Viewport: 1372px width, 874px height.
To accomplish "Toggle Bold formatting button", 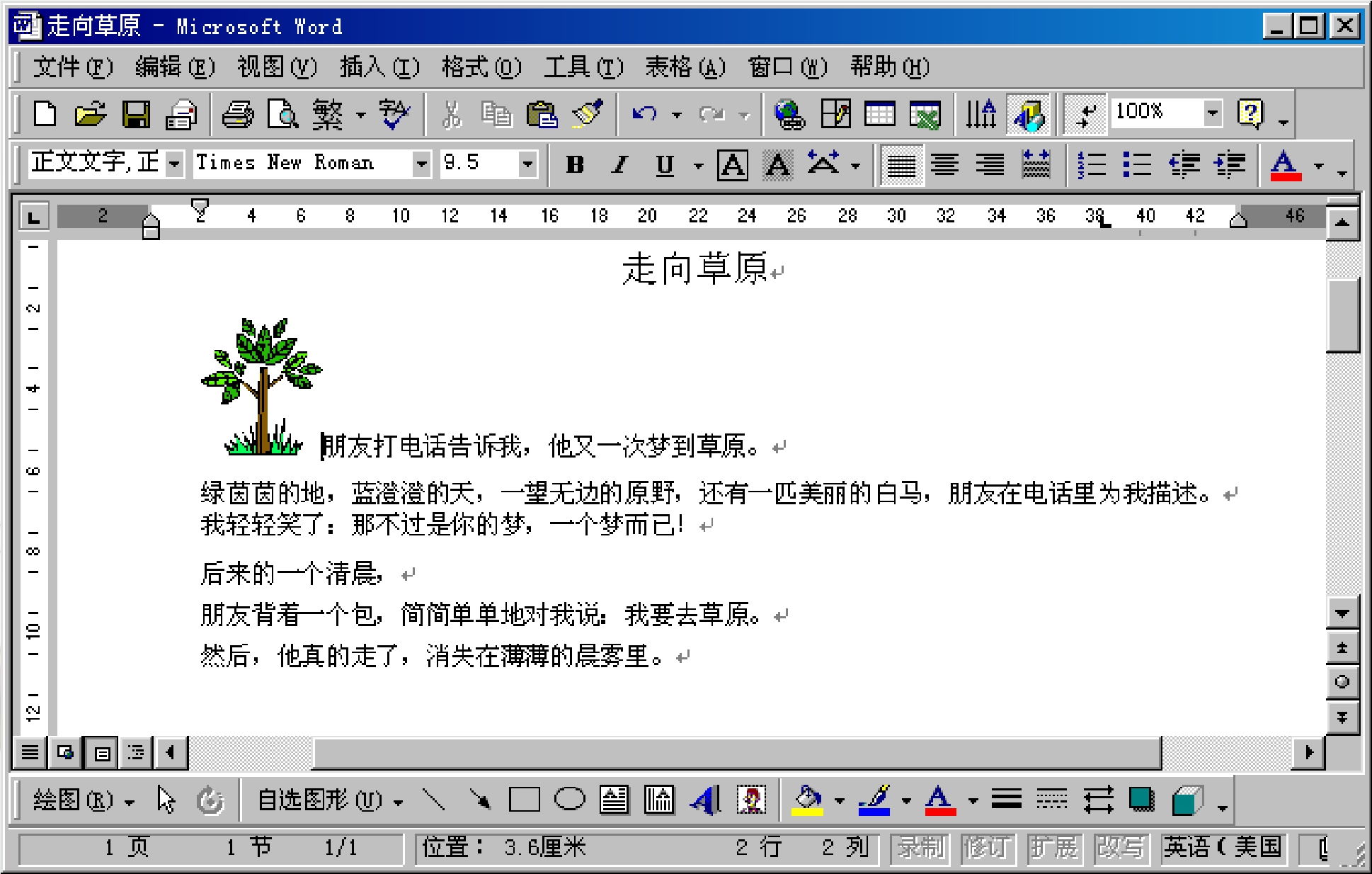I will pyautogui.click(x=575, y=165).
